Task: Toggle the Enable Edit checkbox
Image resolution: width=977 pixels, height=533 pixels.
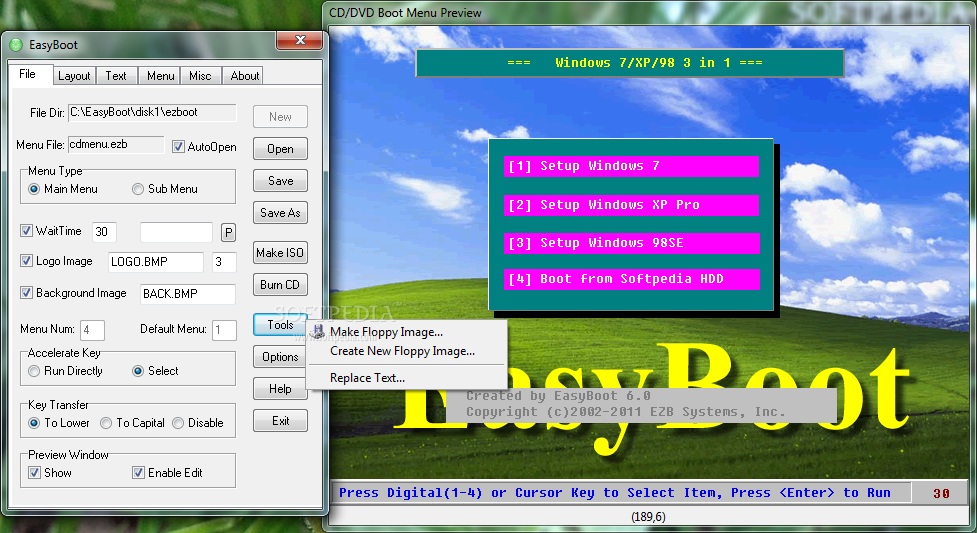Action: [x=138, y=473]
